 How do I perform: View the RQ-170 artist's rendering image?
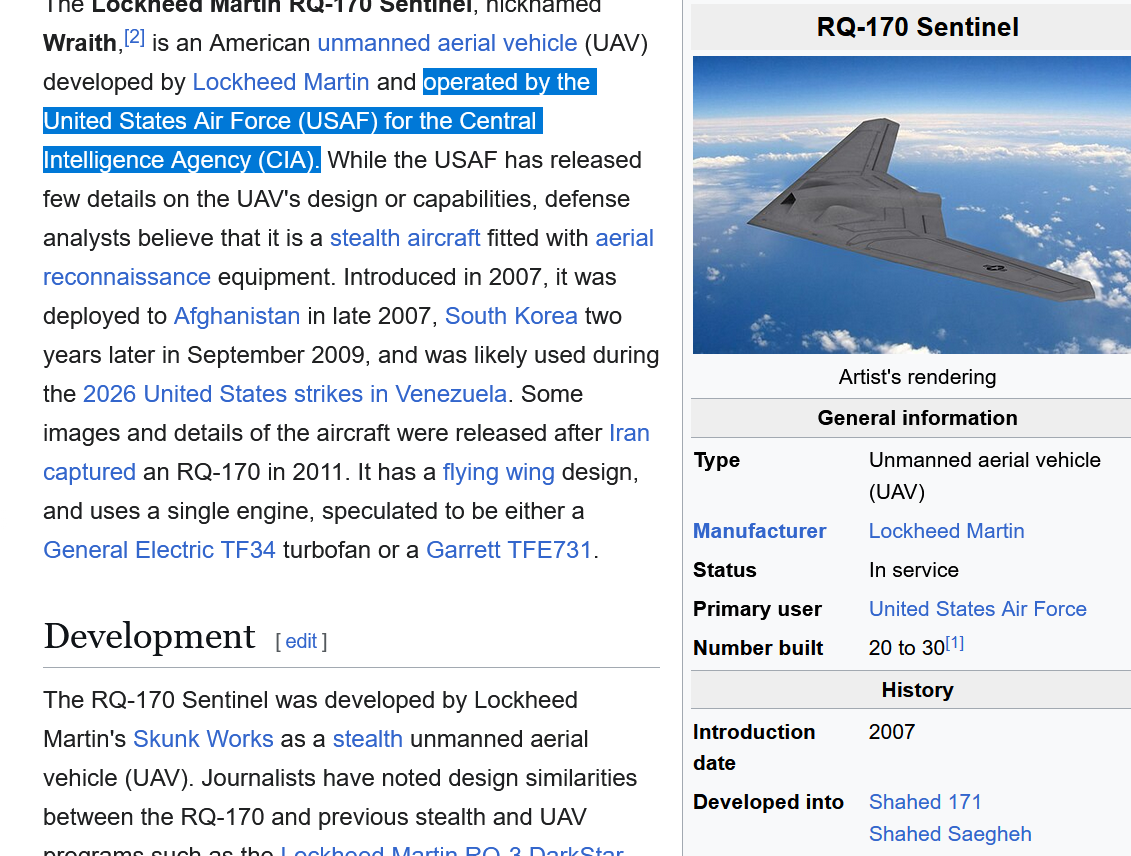click(x=912, y=205)
